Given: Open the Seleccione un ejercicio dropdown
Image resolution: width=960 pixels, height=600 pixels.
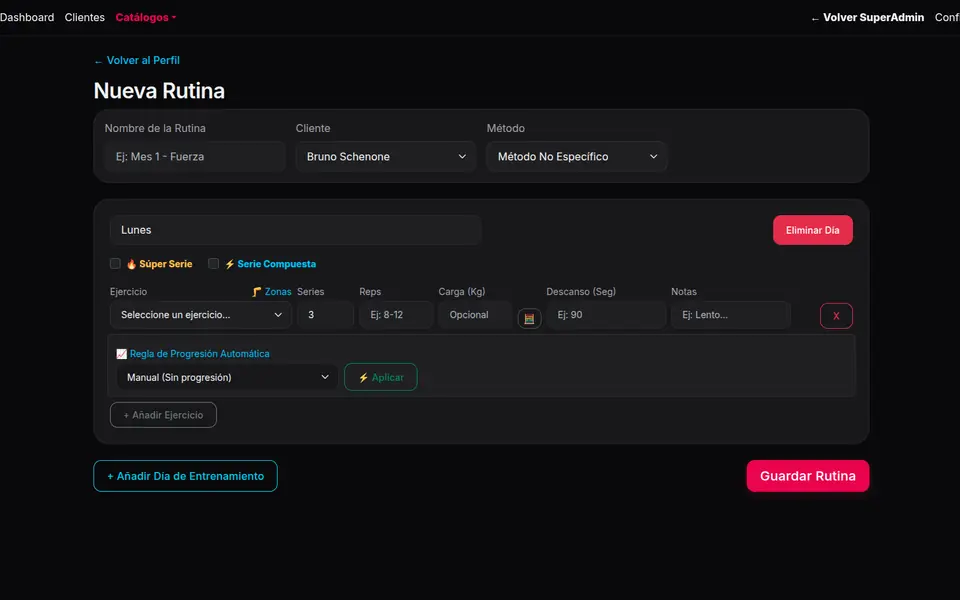Looking at the screenshot, I should click(x=201, y=315).
